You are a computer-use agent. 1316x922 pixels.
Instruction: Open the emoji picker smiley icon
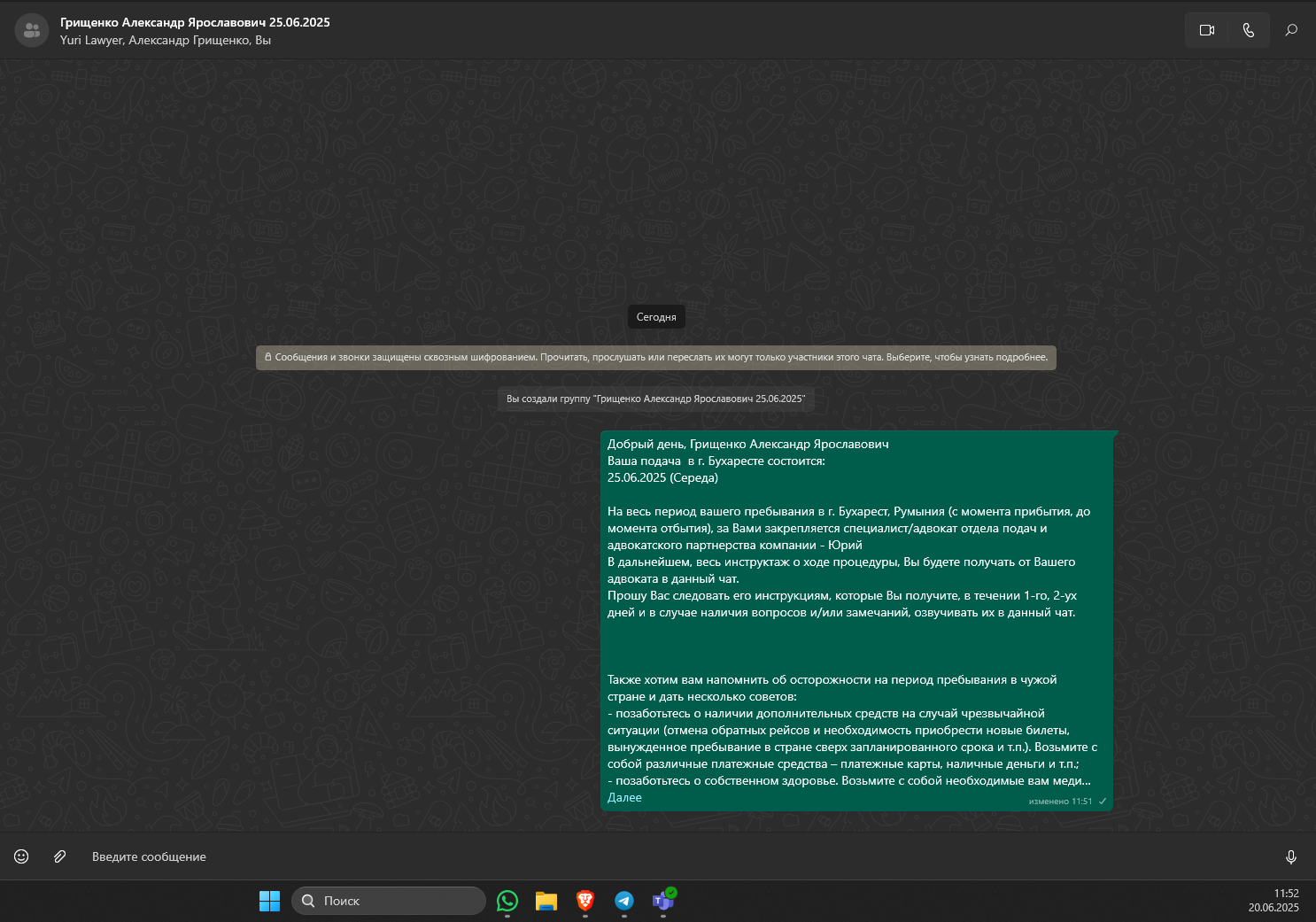pyautogui.click(x=21, y=856)
